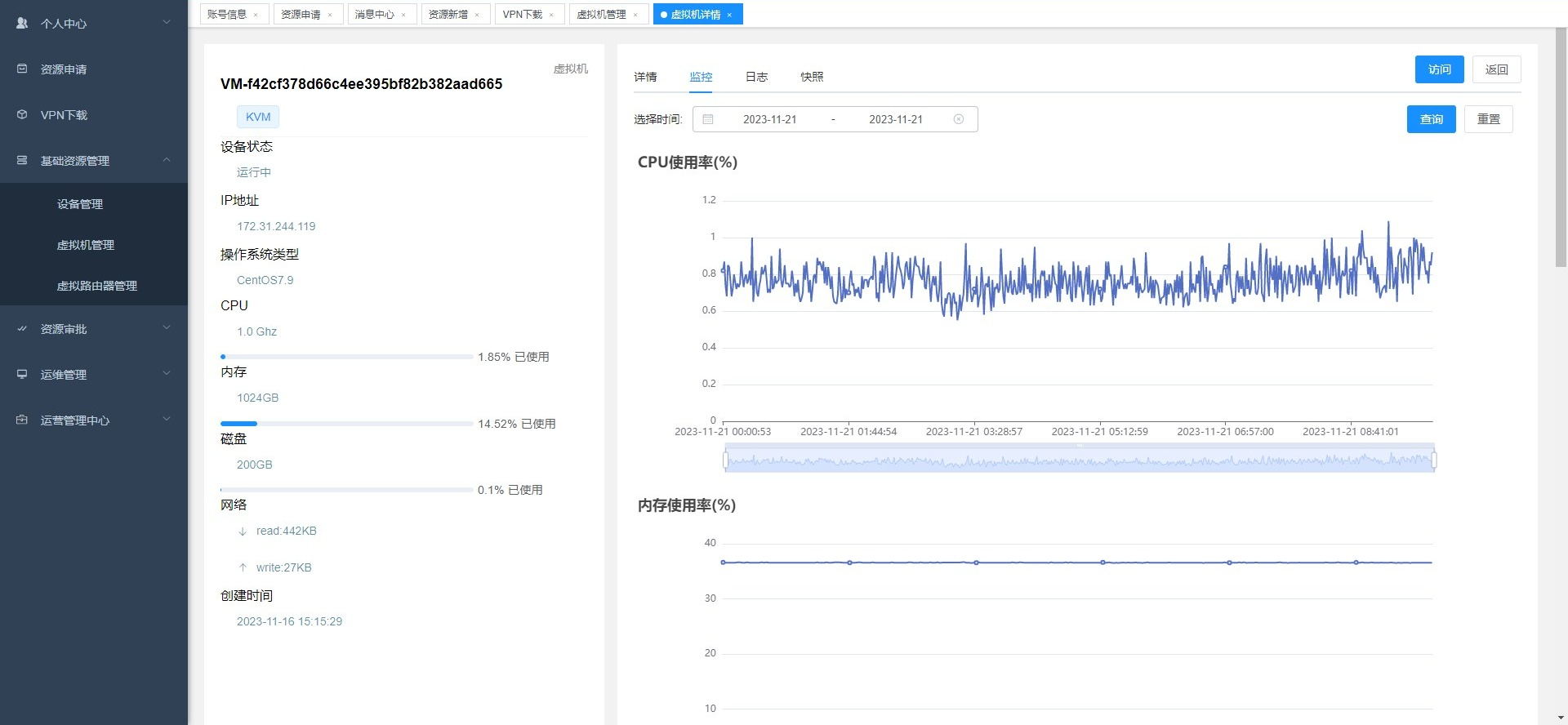Select the 监控 tab

click(x=701, y=77)
